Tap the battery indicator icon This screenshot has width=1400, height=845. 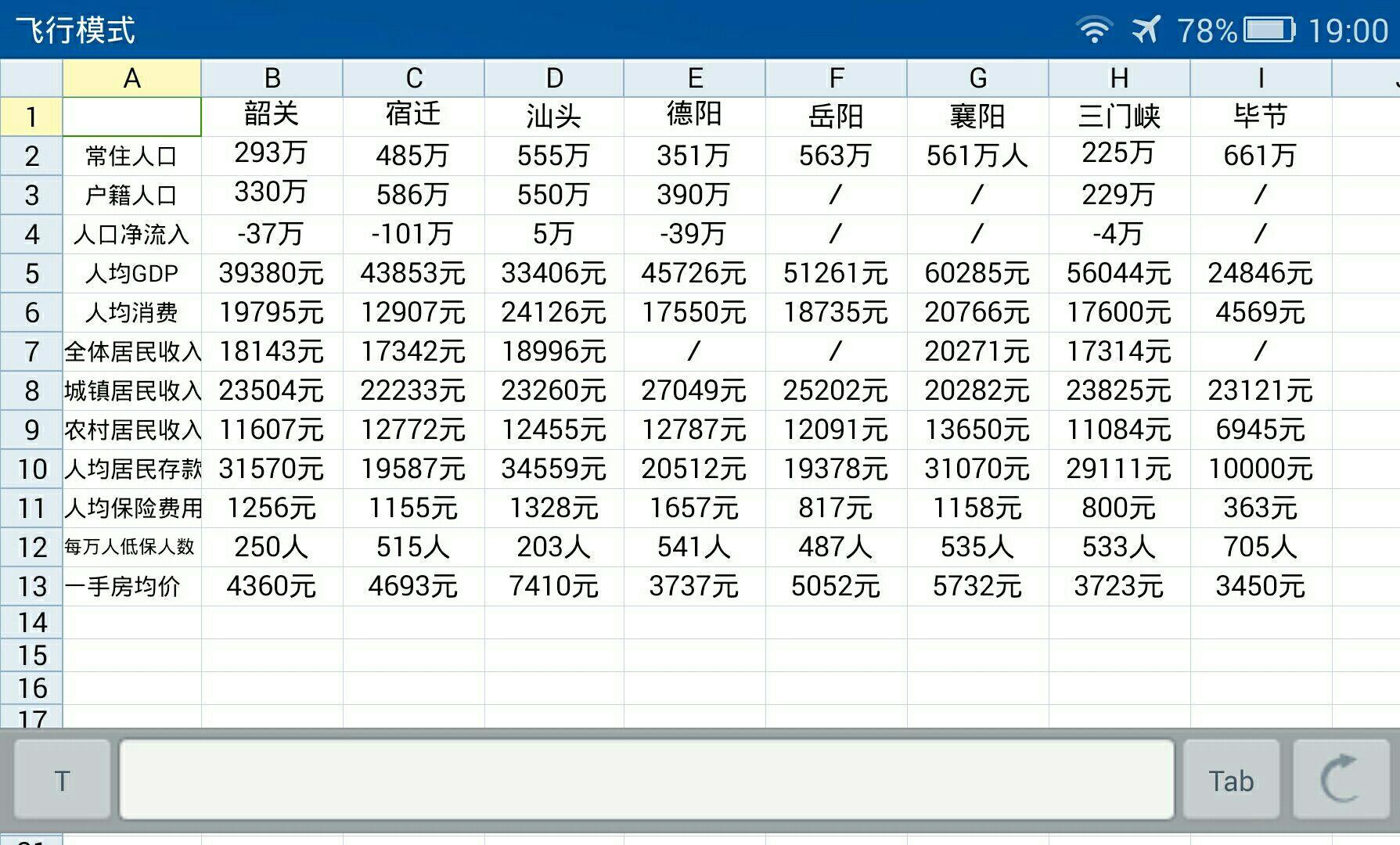(1269, 31)
